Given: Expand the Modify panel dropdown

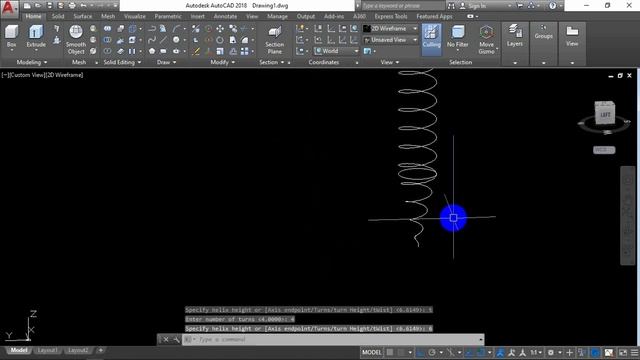Looking at the screenshot, I should coord(222,62).
